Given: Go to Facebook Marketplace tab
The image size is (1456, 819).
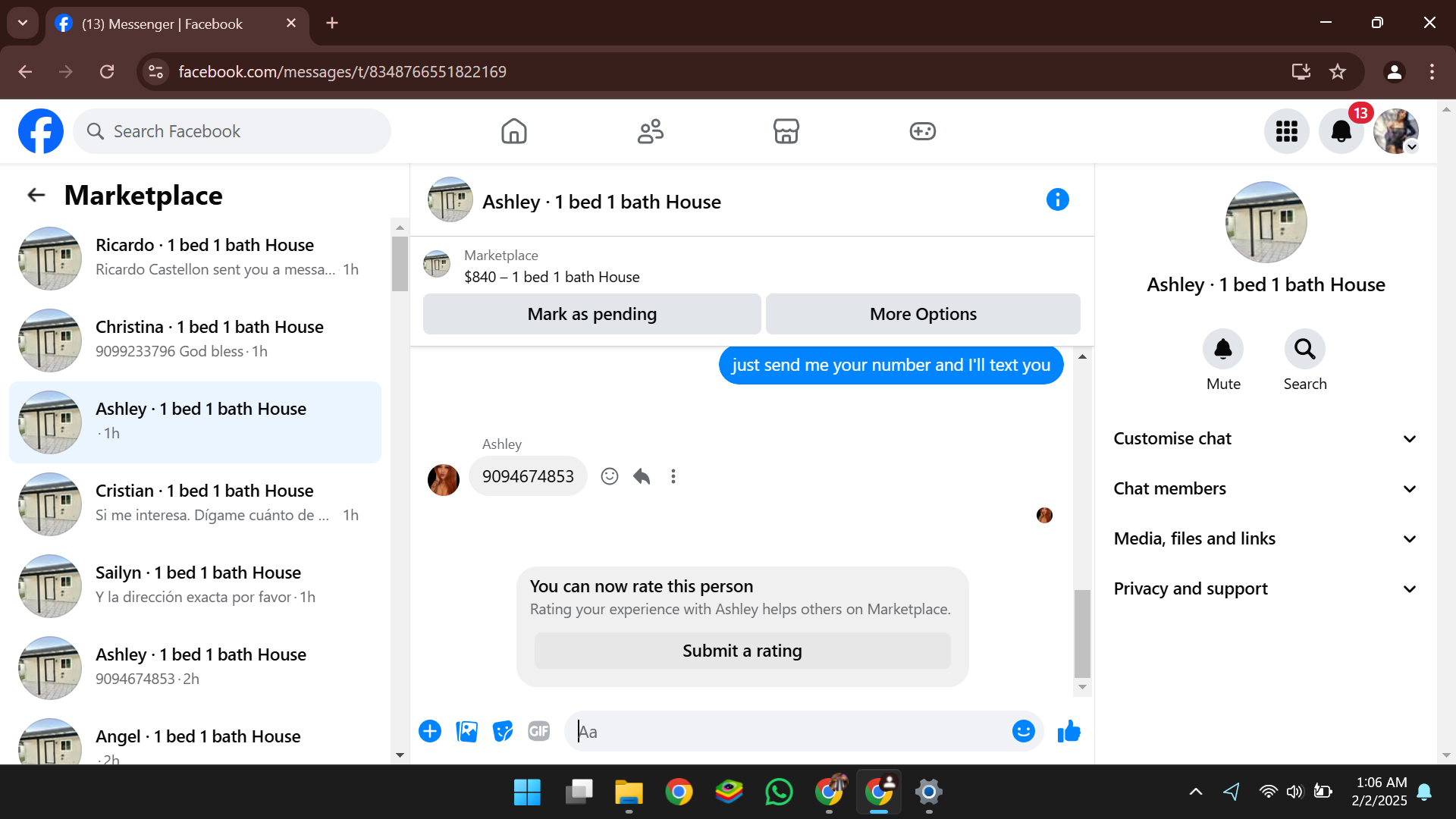Looking at the screenshot, I should click(786, 131).
